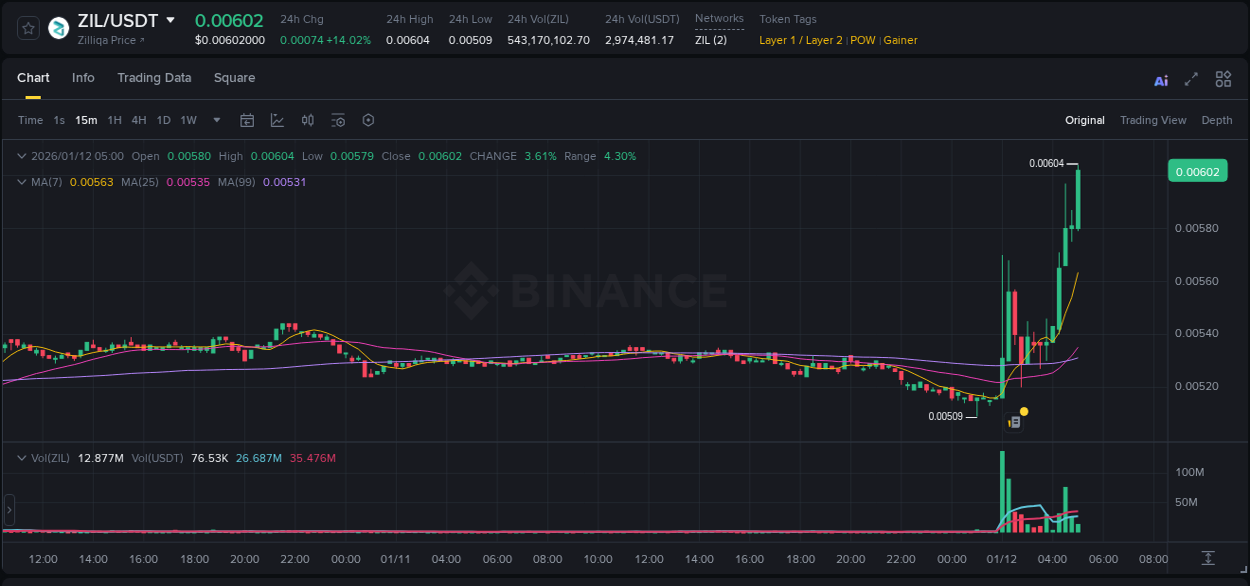Select the 1H time interval
1250x586 pixels.
tap(114, 120)
